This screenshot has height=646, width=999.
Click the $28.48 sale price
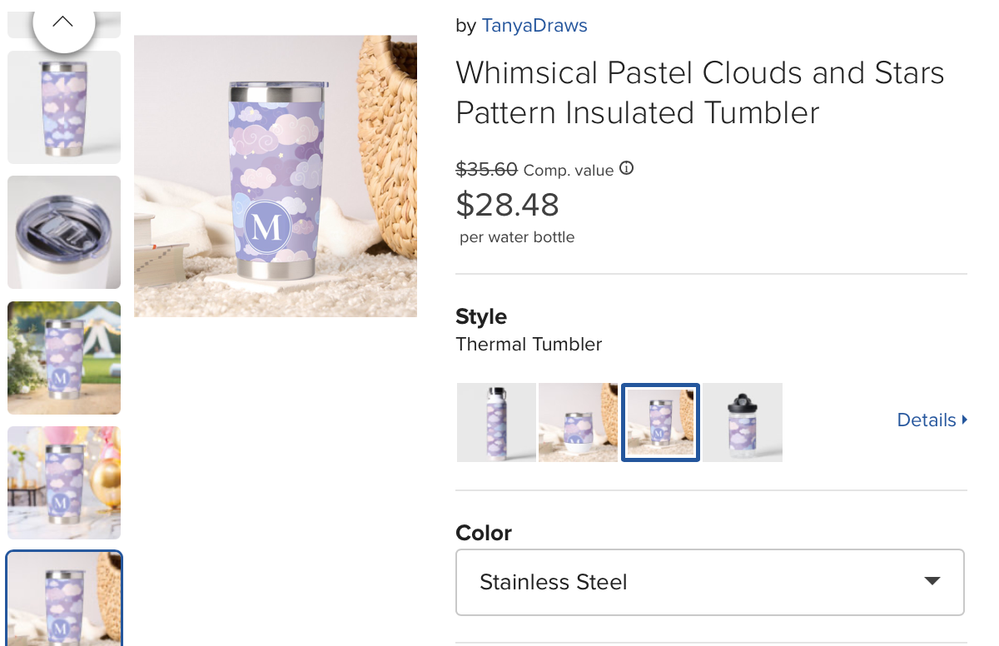[507, 205]
